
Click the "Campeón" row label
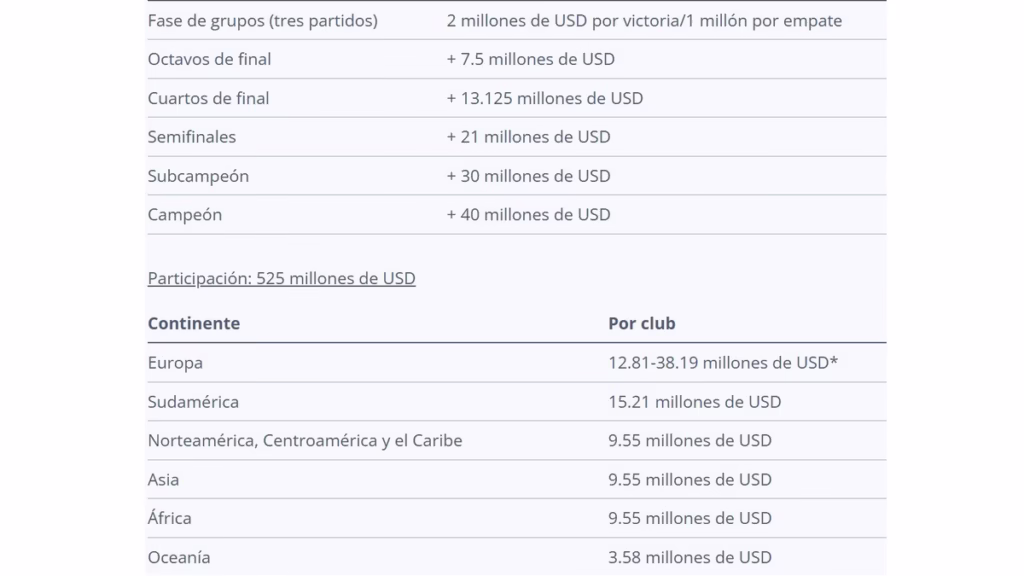pos(185,214)
